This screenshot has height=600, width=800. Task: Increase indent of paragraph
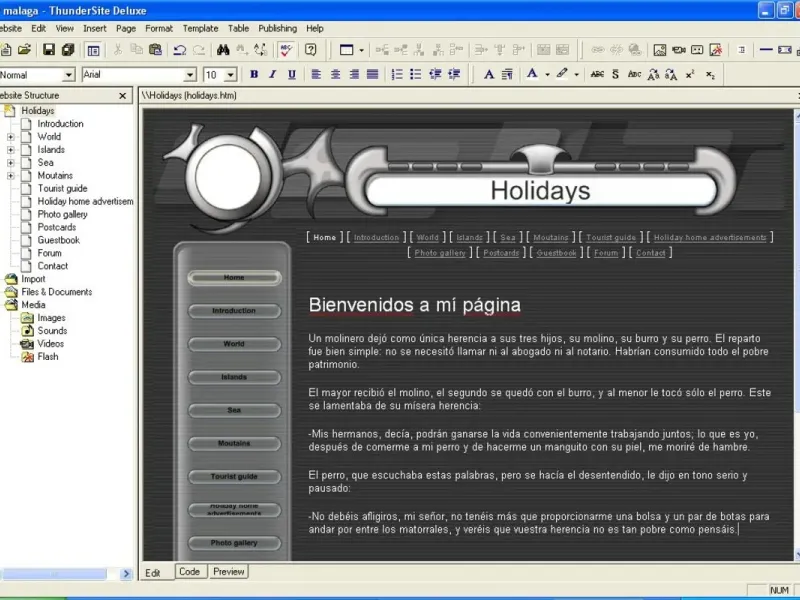coord(454,74)
